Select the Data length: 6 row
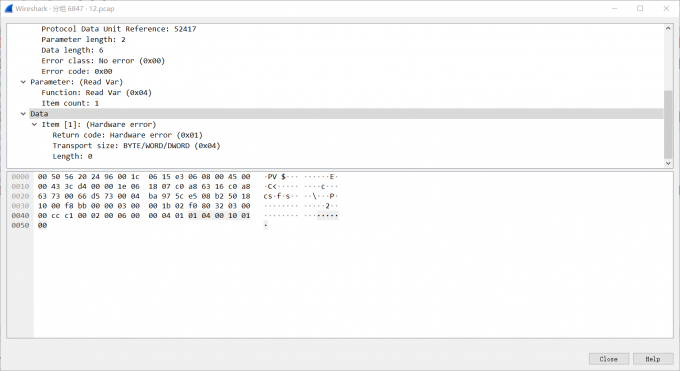 pyautogui.click(x=72, y=50)
